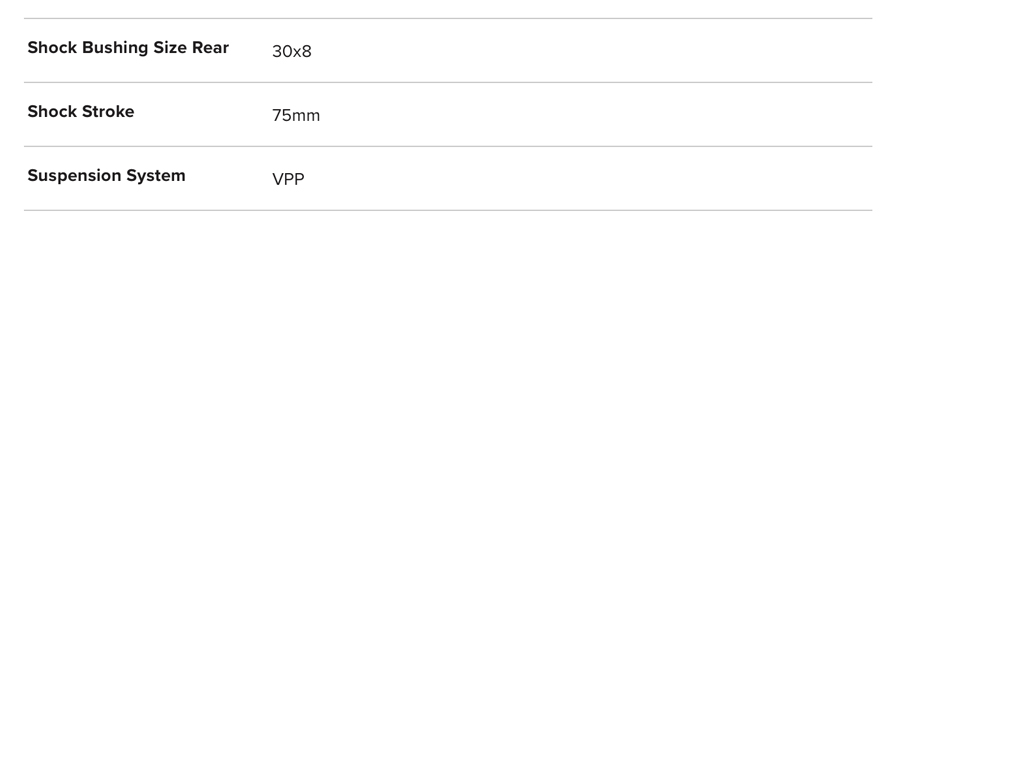The height and width of the screenshot is (768, 1024).
Task: Click the divider between stroke and suspension rows
Action: coord(448,146)
